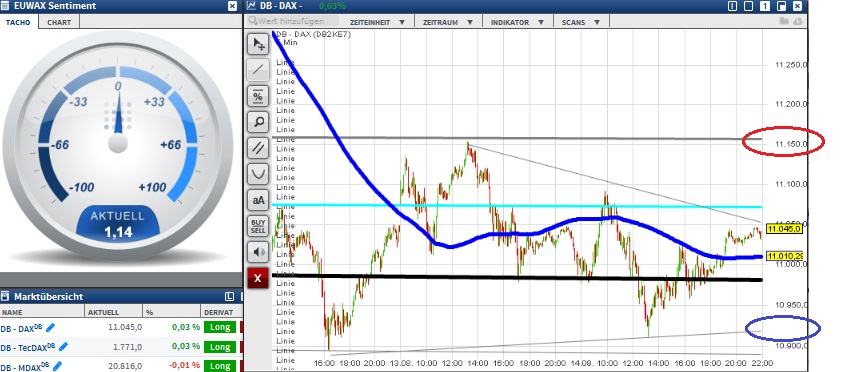Sort by the DERIVAT column header

pos(219,312)
